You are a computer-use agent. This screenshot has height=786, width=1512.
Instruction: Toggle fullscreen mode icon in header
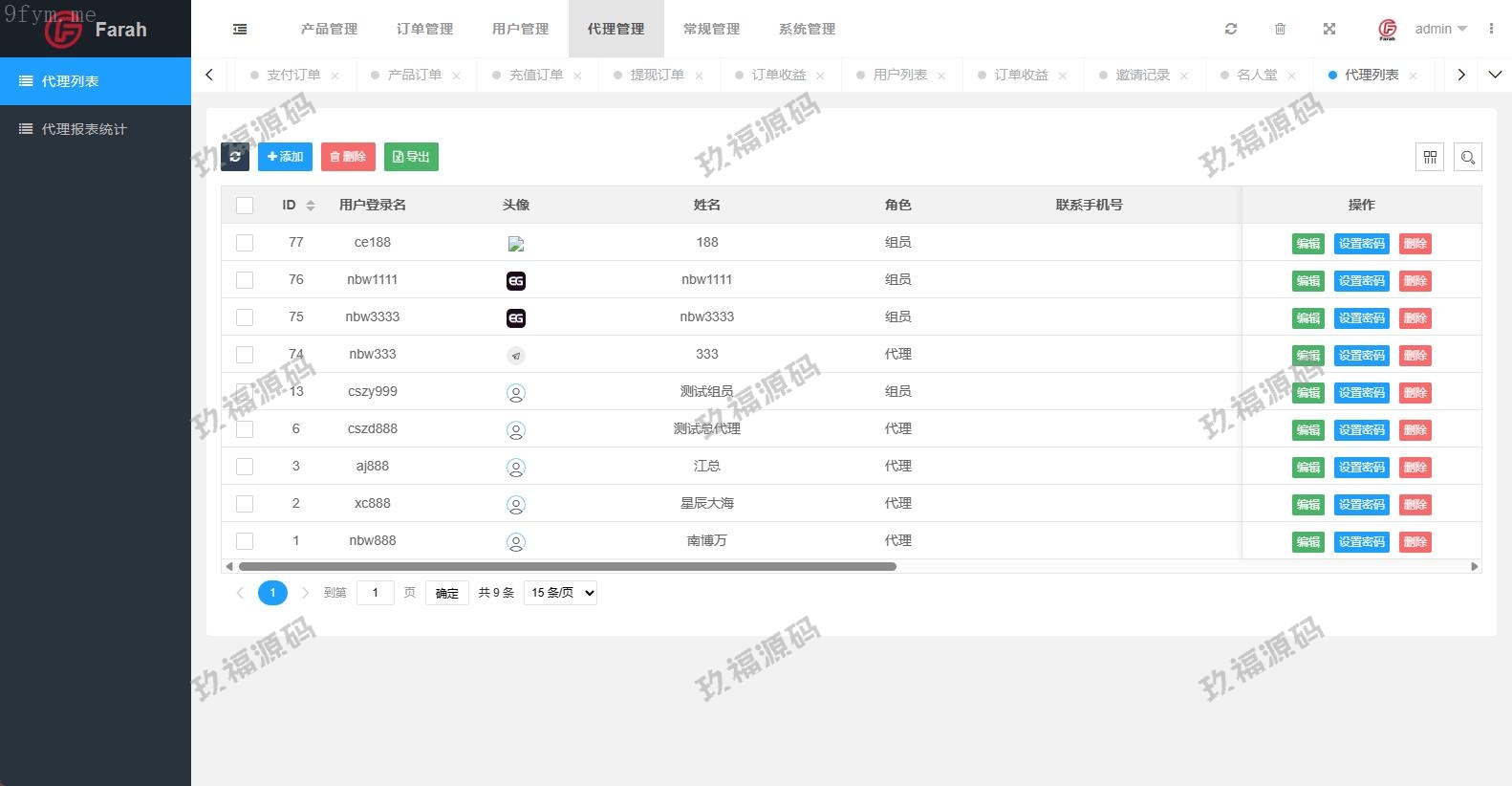pyautogui.click(x=1328, y=29)
